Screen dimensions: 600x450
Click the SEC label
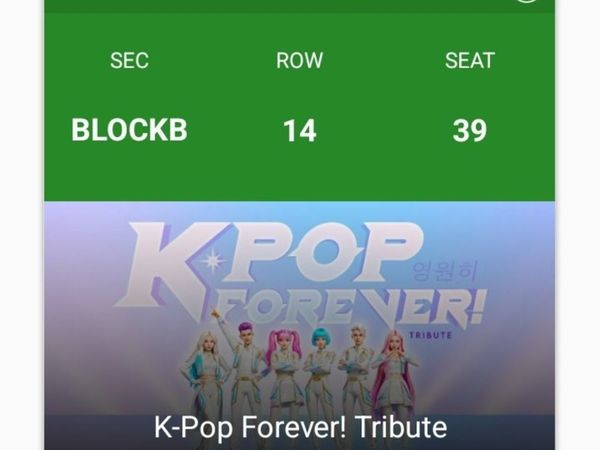coord(129,60)
